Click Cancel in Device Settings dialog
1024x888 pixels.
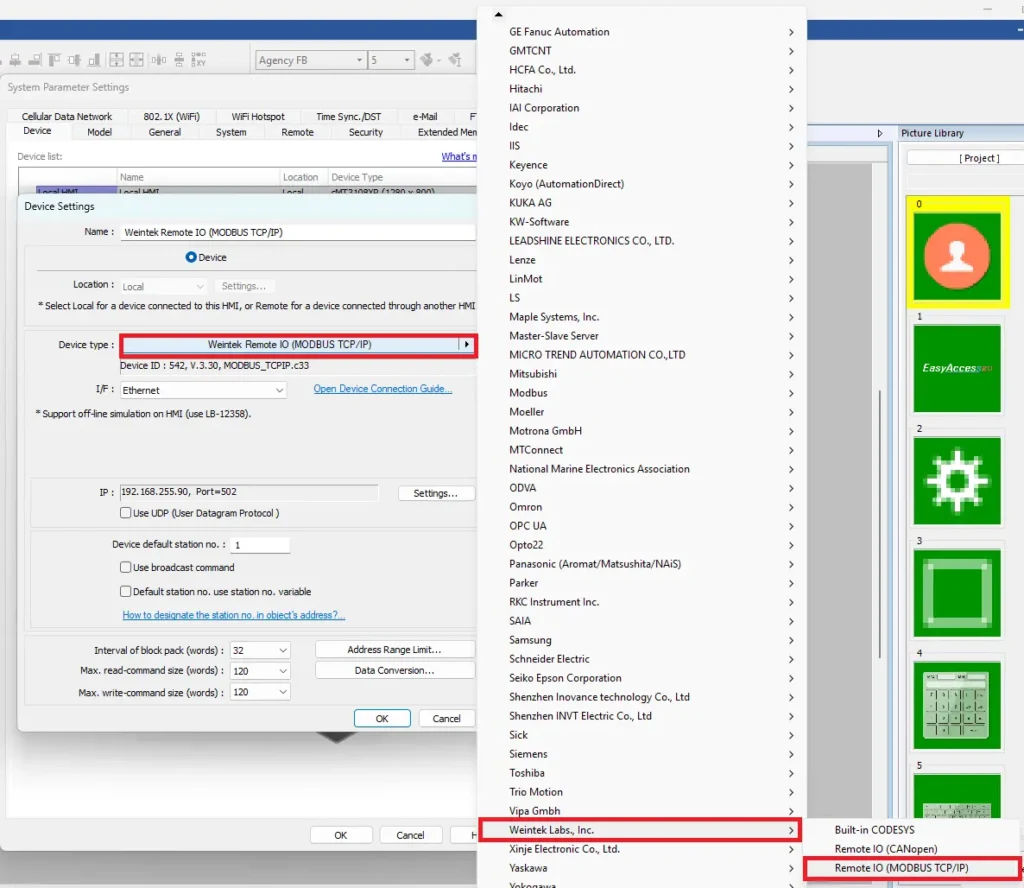pos(447,718)
